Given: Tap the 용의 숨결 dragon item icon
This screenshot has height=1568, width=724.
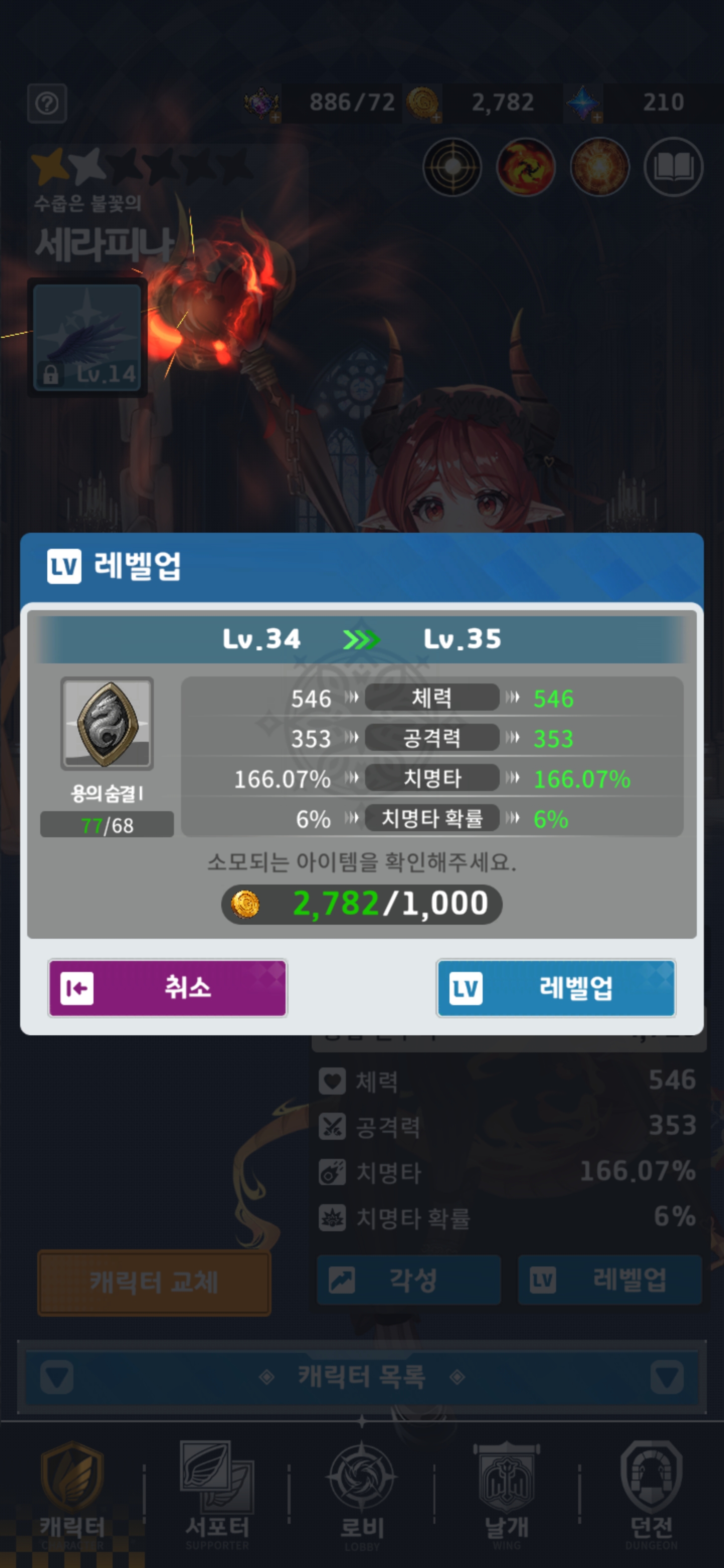Looking at the screenshot, I should pyautogui.click(x=107, y=723).
